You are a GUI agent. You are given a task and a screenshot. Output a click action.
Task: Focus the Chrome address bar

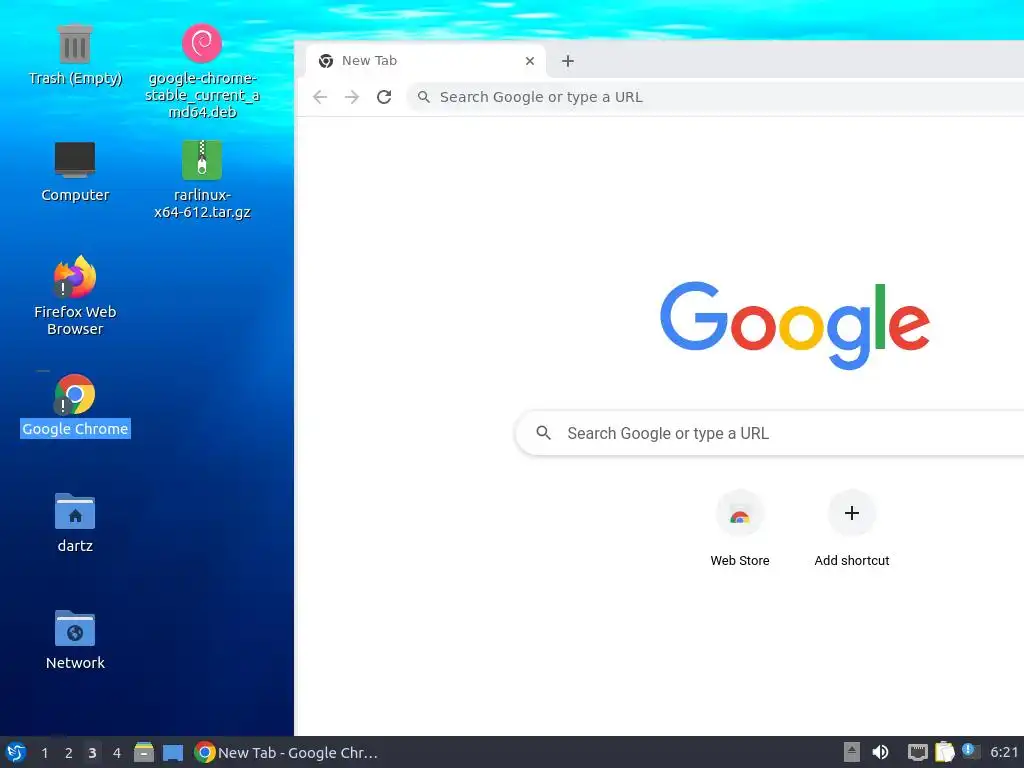tap(715, 97)
